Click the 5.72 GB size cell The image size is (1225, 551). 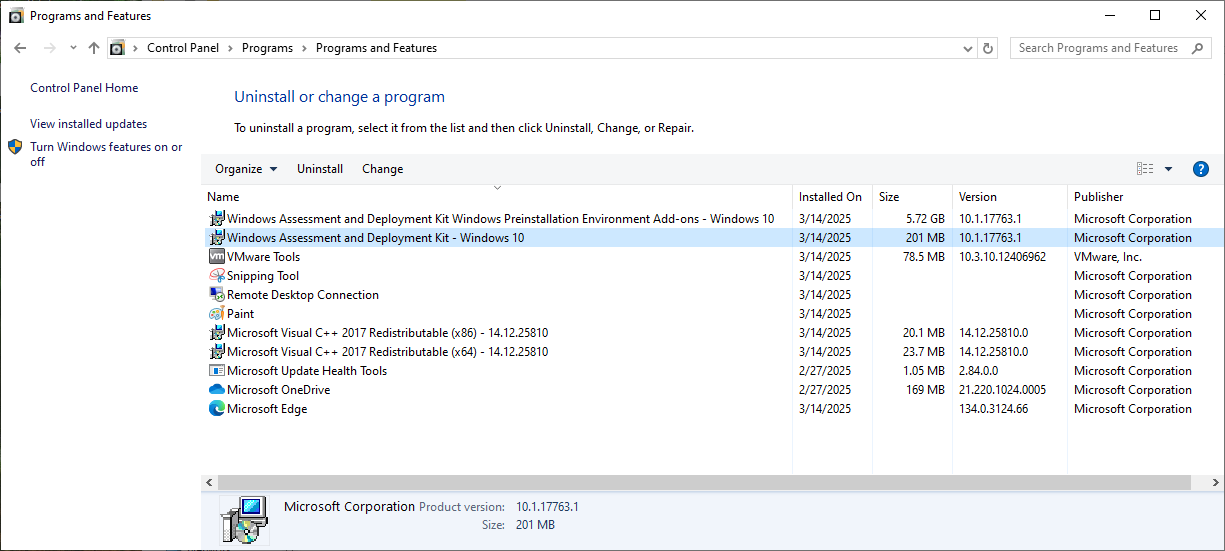(925, 219)
